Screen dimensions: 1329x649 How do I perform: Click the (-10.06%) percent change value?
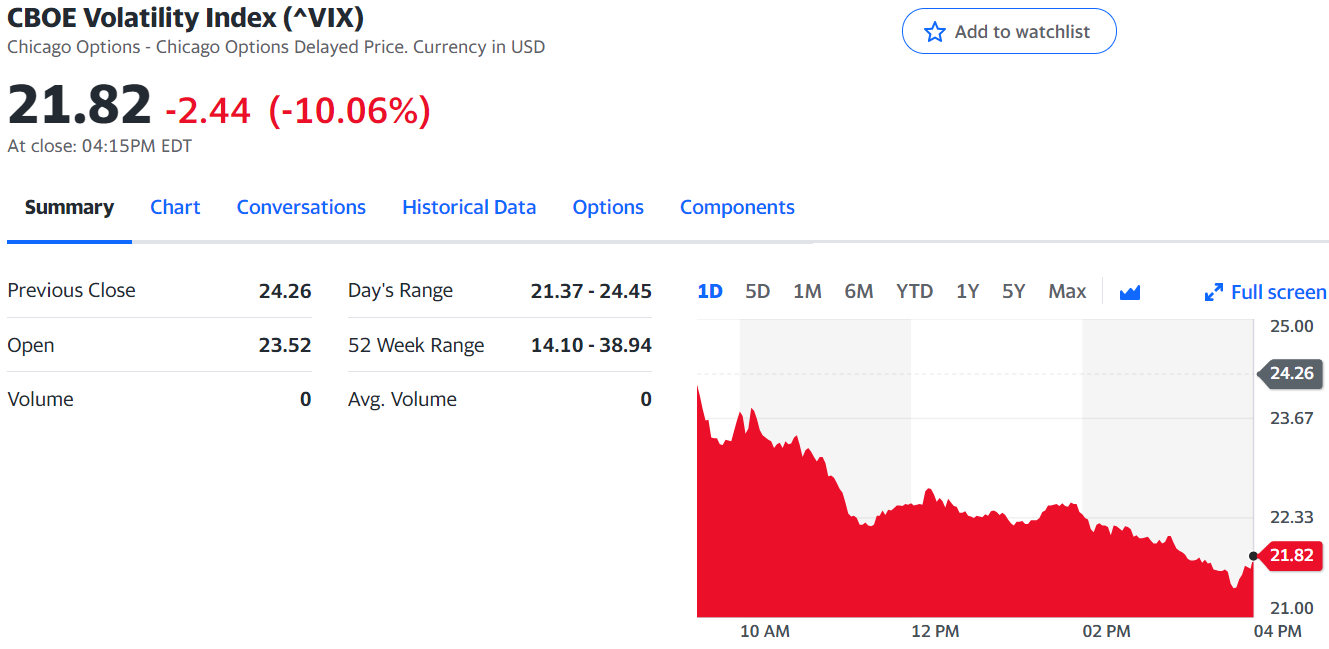coord(350,110)
